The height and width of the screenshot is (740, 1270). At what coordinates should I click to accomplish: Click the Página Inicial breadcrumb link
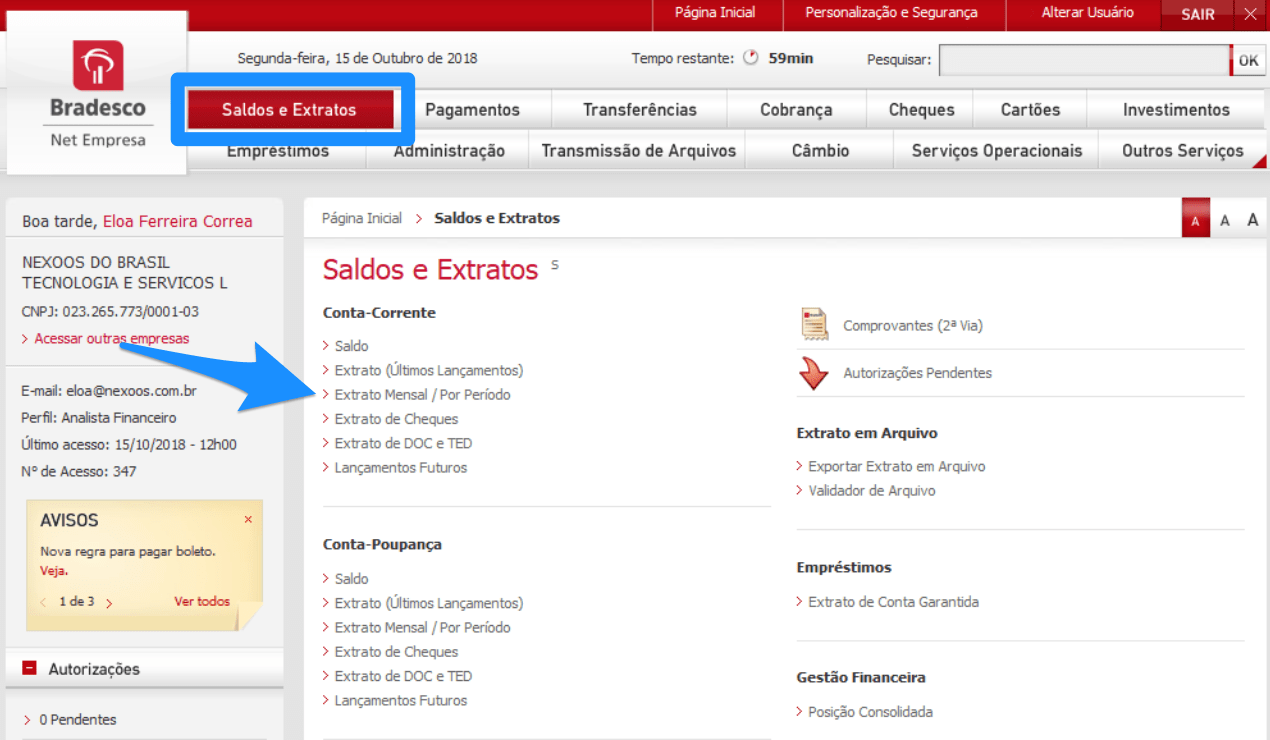point(362,218)
